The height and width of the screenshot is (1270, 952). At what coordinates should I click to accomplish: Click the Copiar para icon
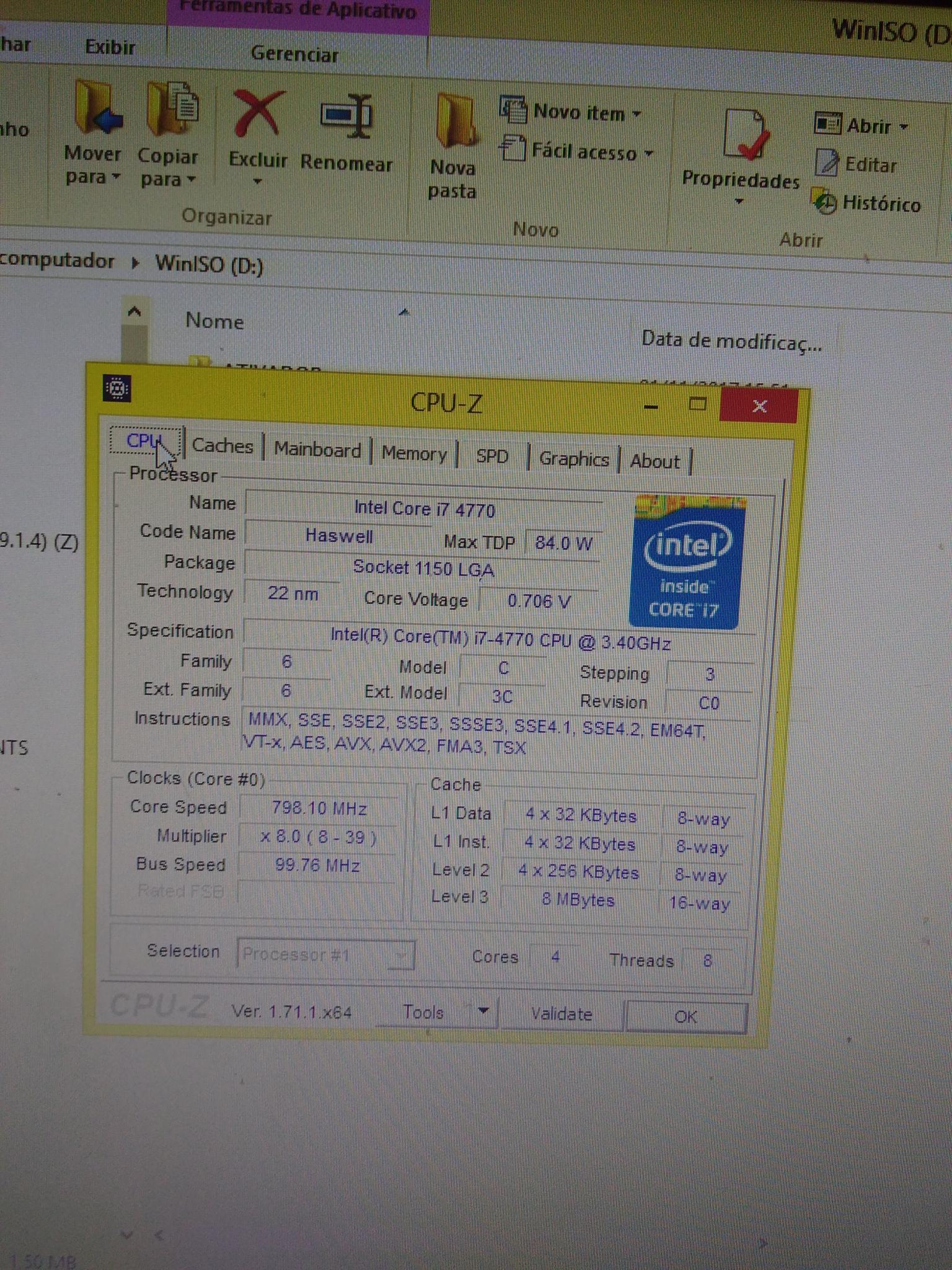click(x=172, y=109)
